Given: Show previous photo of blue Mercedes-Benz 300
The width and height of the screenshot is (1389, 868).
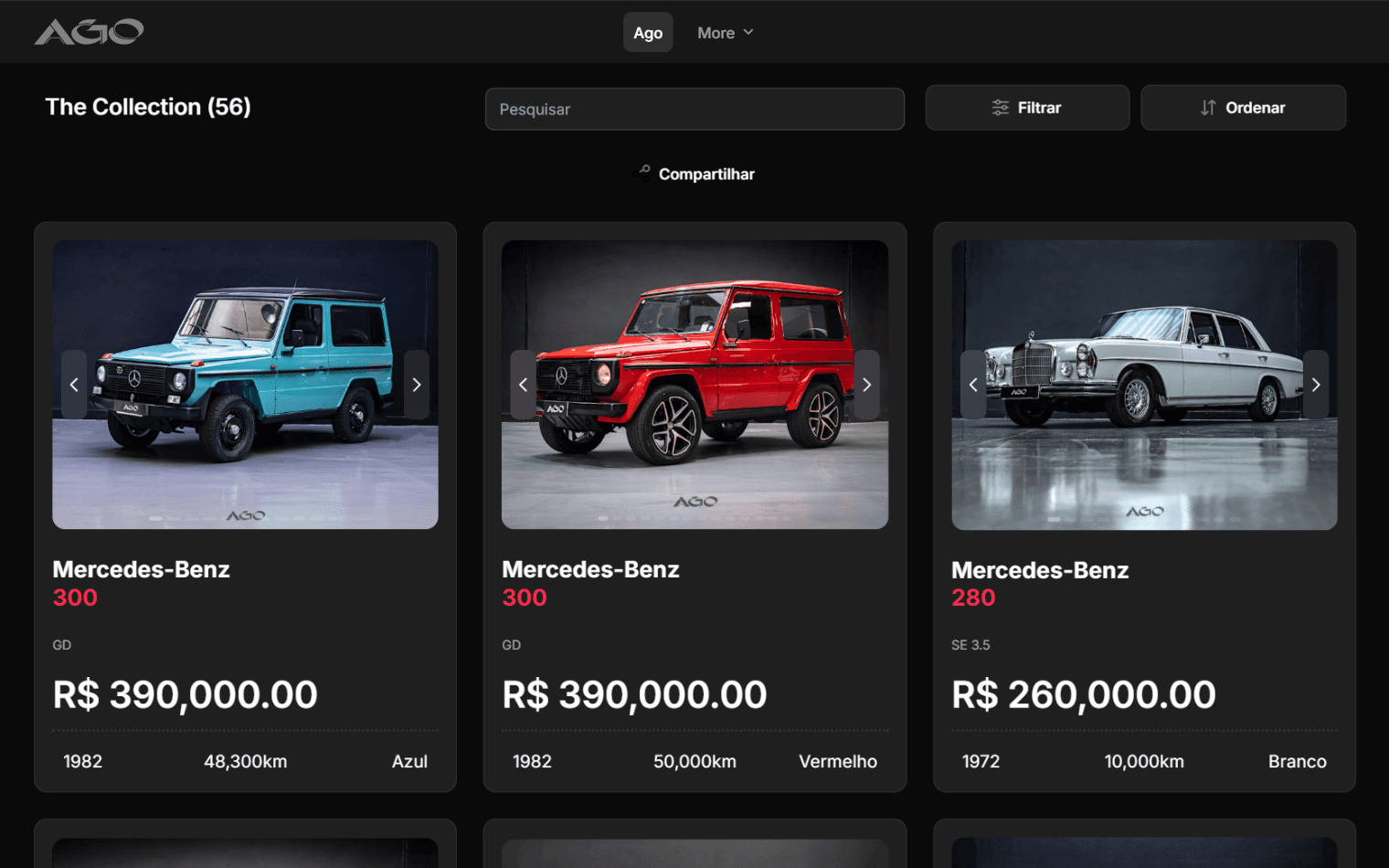Looking at the screenshot, I should [x=74, y=385].
